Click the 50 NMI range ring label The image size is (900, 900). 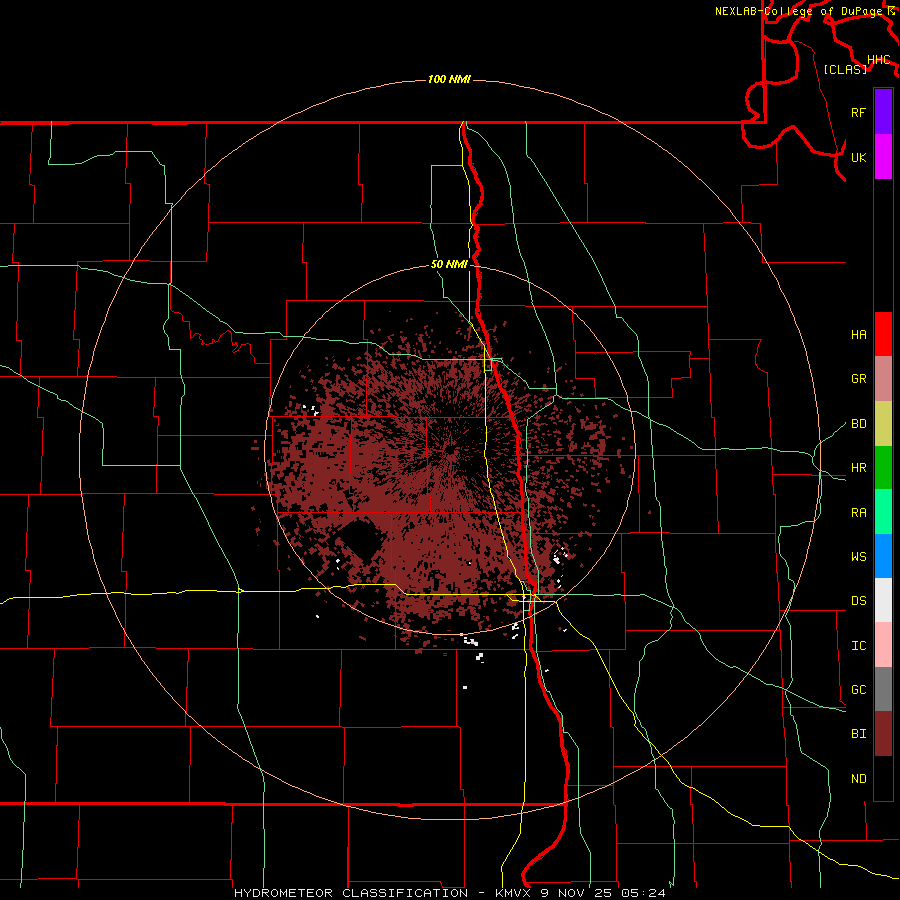[449, 264]
